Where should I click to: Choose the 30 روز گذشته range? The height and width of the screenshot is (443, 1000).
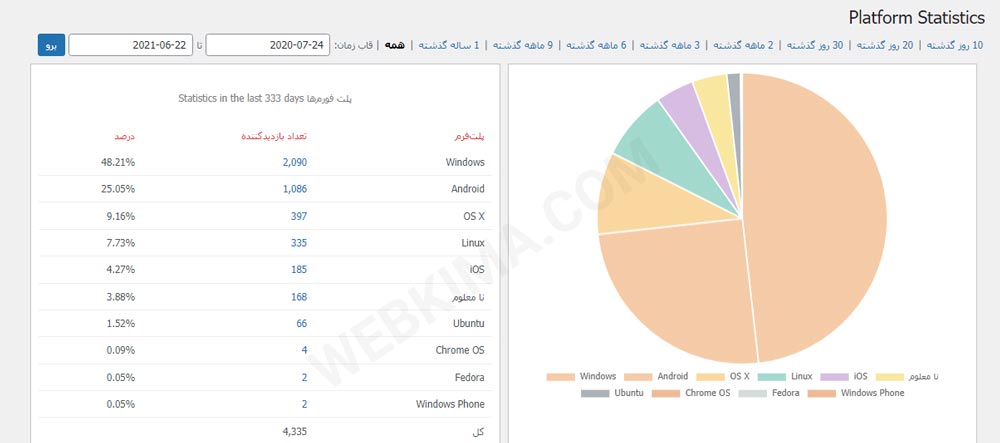[815, 45]
